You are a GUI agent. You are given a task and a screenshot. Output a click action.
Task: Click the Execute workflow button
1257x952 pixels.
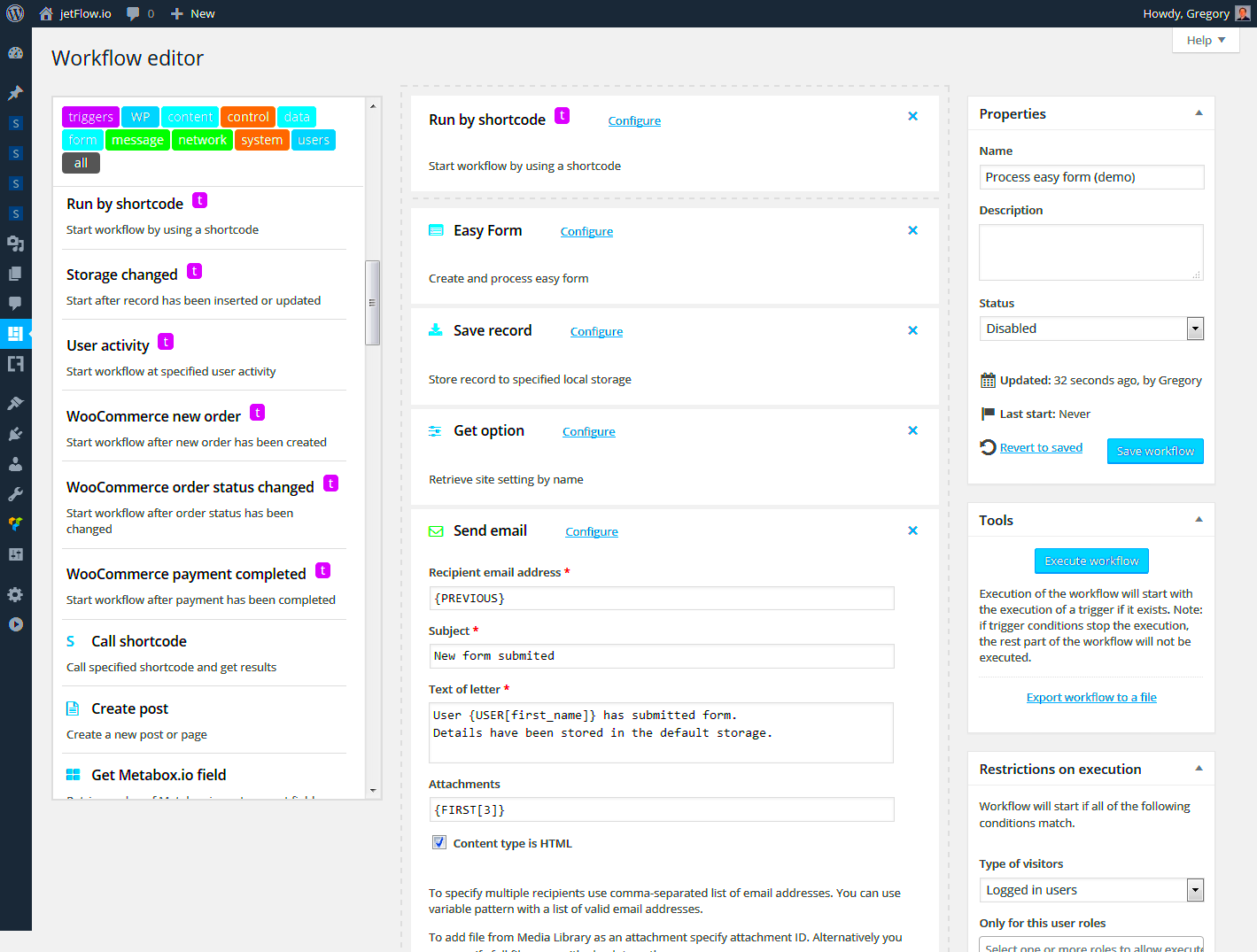1091,561
